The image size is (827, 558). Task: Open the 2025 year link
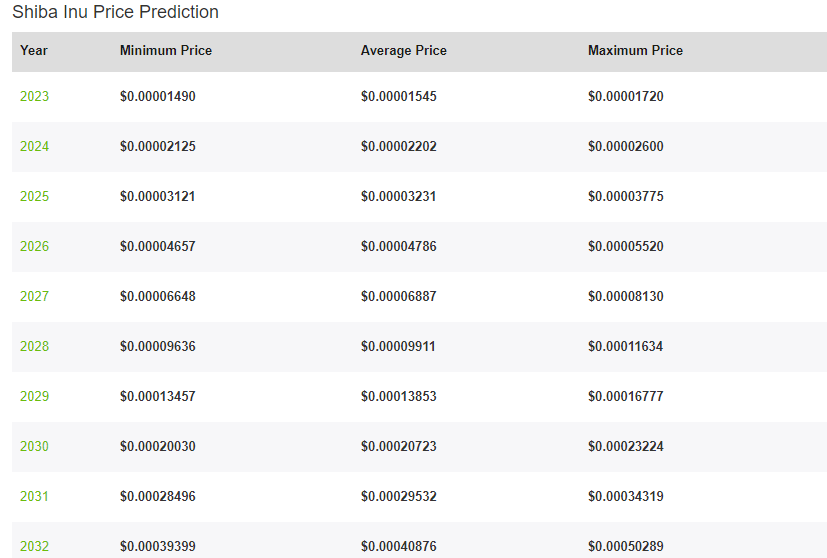[x=34, y=196]
